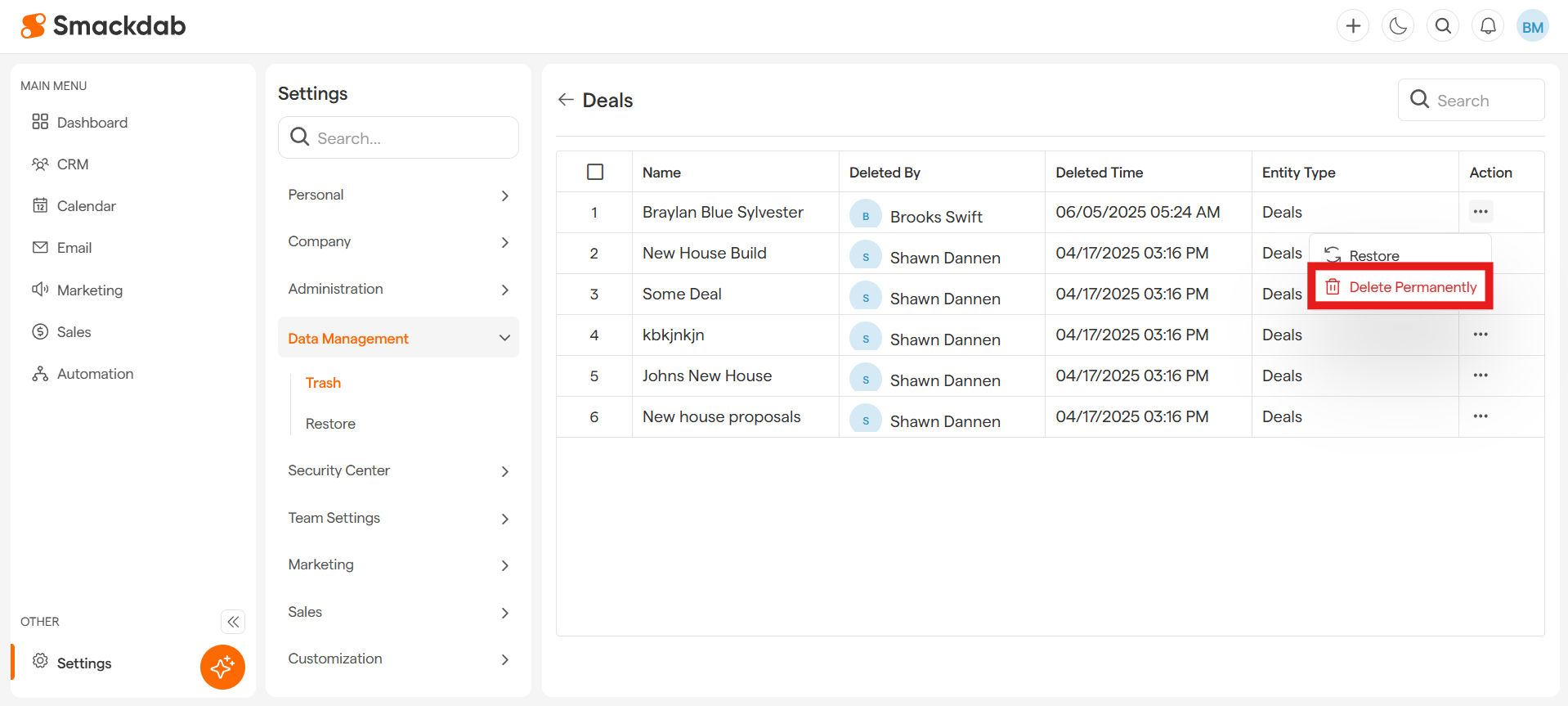Open Sales in main menu
Image resolution: width=1568 pixels, height=706 pixels.
click(x=61, y=331)
